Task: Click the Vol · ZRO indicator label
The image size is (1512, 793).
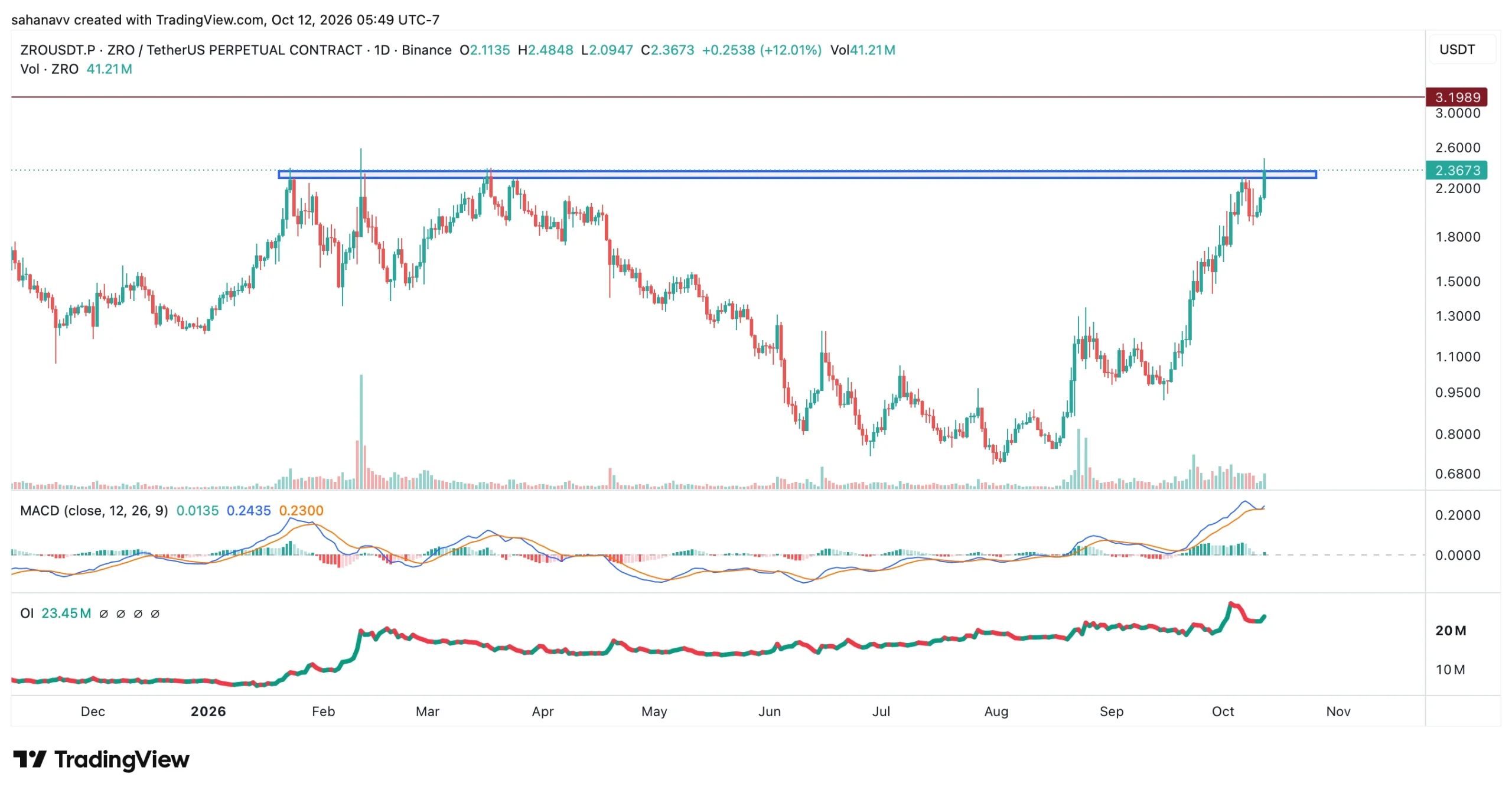Action: point(49,69)
